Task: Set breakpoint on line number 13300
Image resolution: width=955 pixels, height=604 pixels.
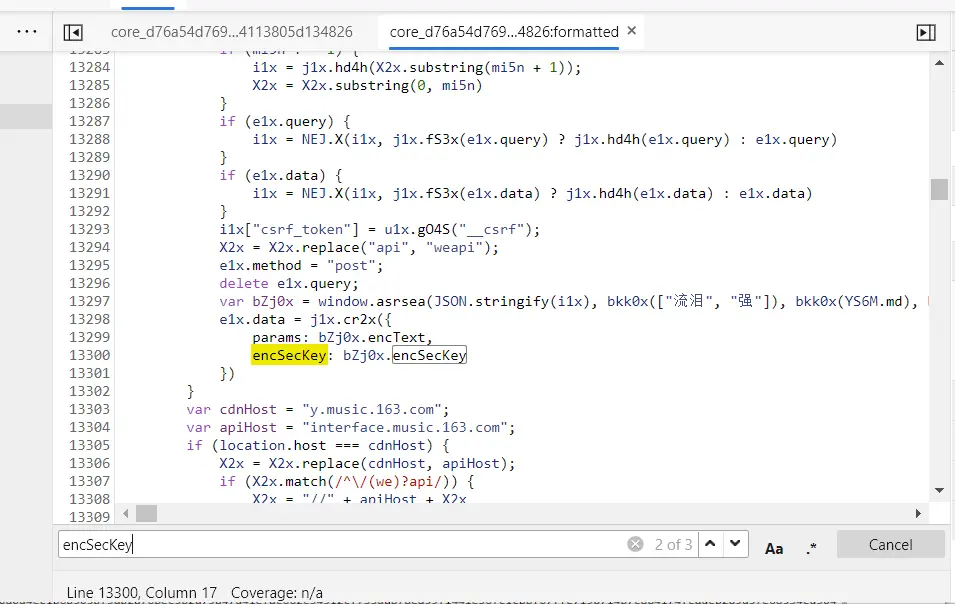Action: [x=89, y=355]
